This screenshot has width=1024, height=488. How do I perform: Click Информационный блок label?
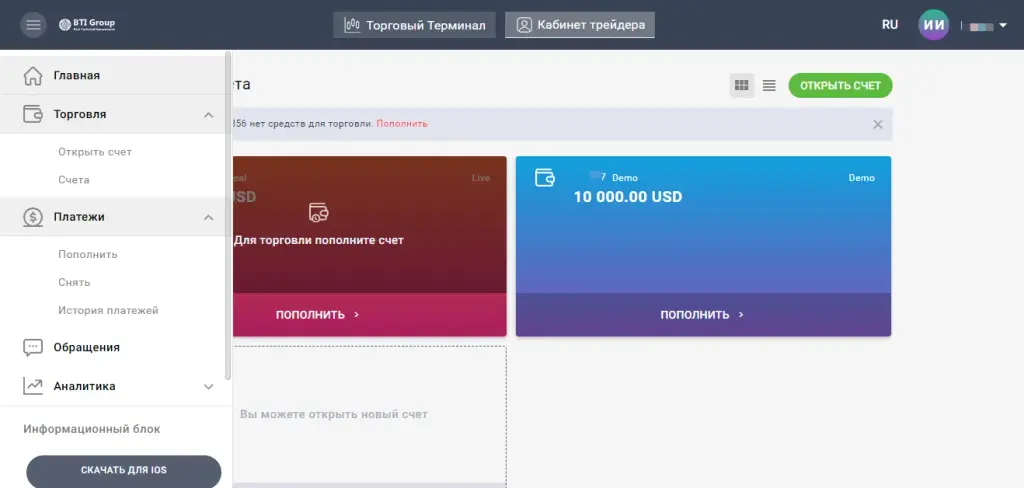[91, 429]
